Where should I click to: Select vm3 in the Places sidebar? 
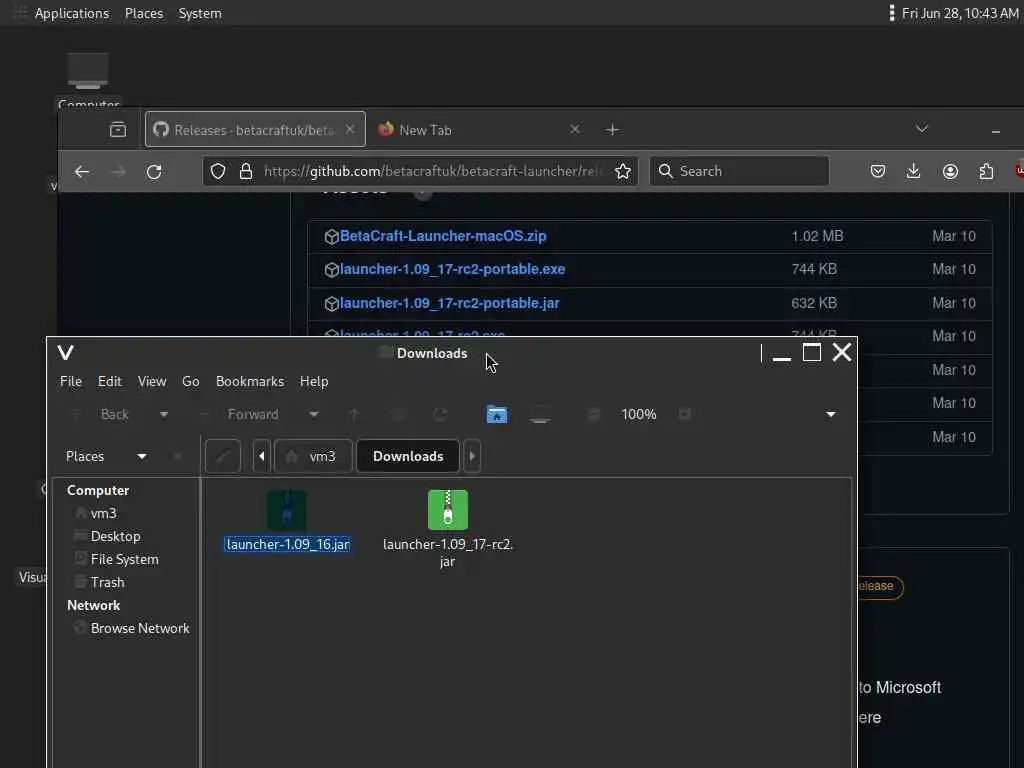point(103,513)
